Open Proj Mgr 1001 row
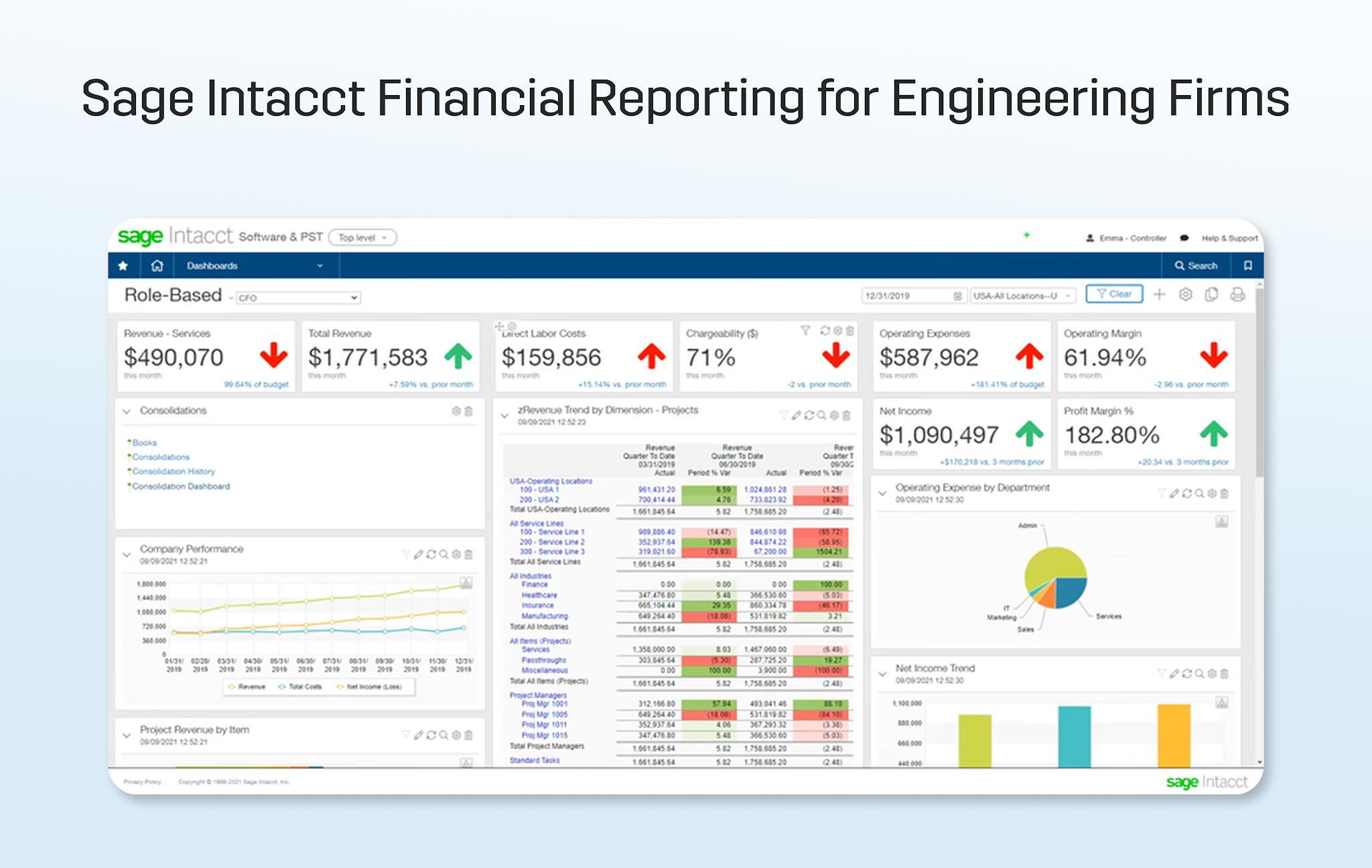Viewport: 1372px width, 868px height. point(545,704)
